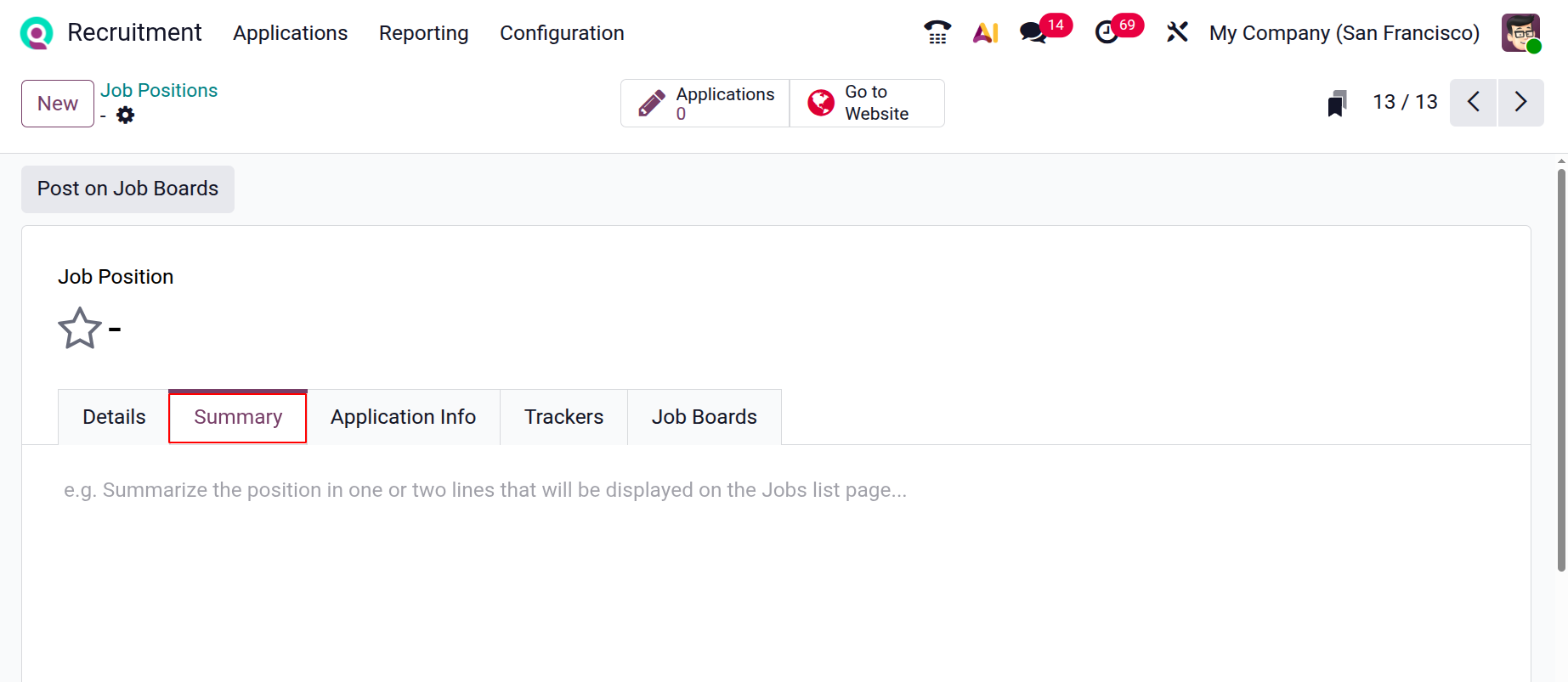
Task: Switch to the Trackers tab
Action: (563, 417)
